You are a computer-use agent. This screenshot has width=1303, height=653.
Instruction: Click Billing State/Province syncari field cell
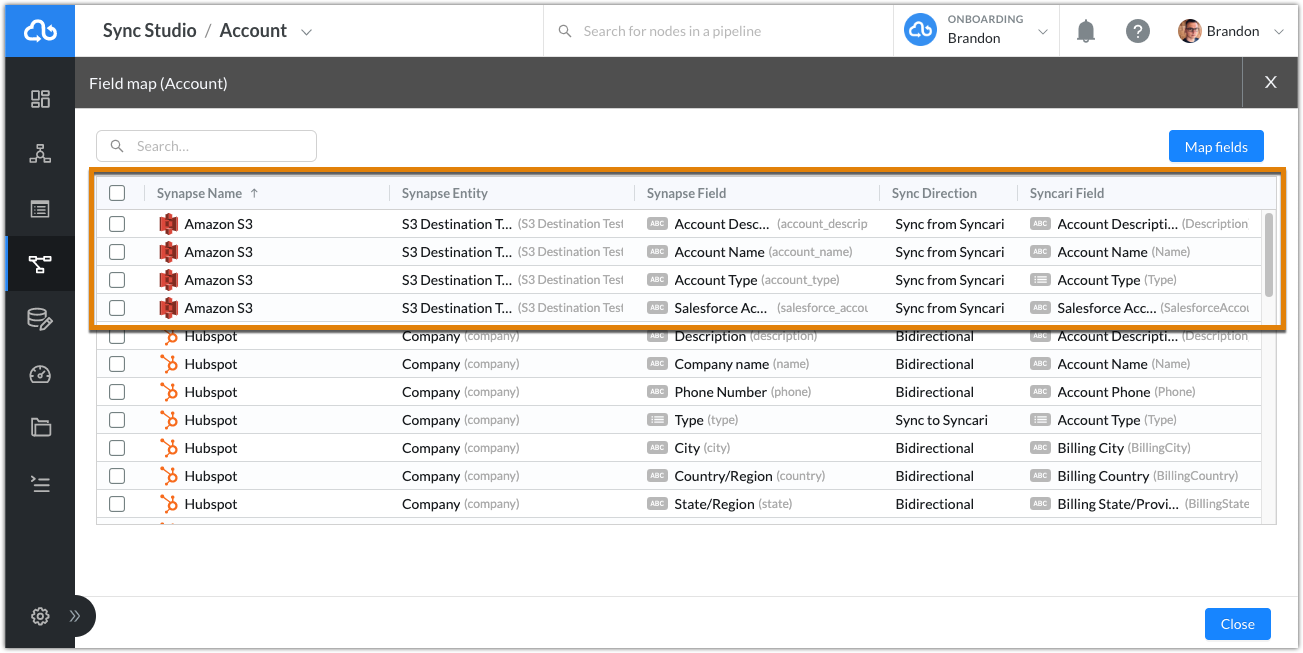pos(1139,504)
